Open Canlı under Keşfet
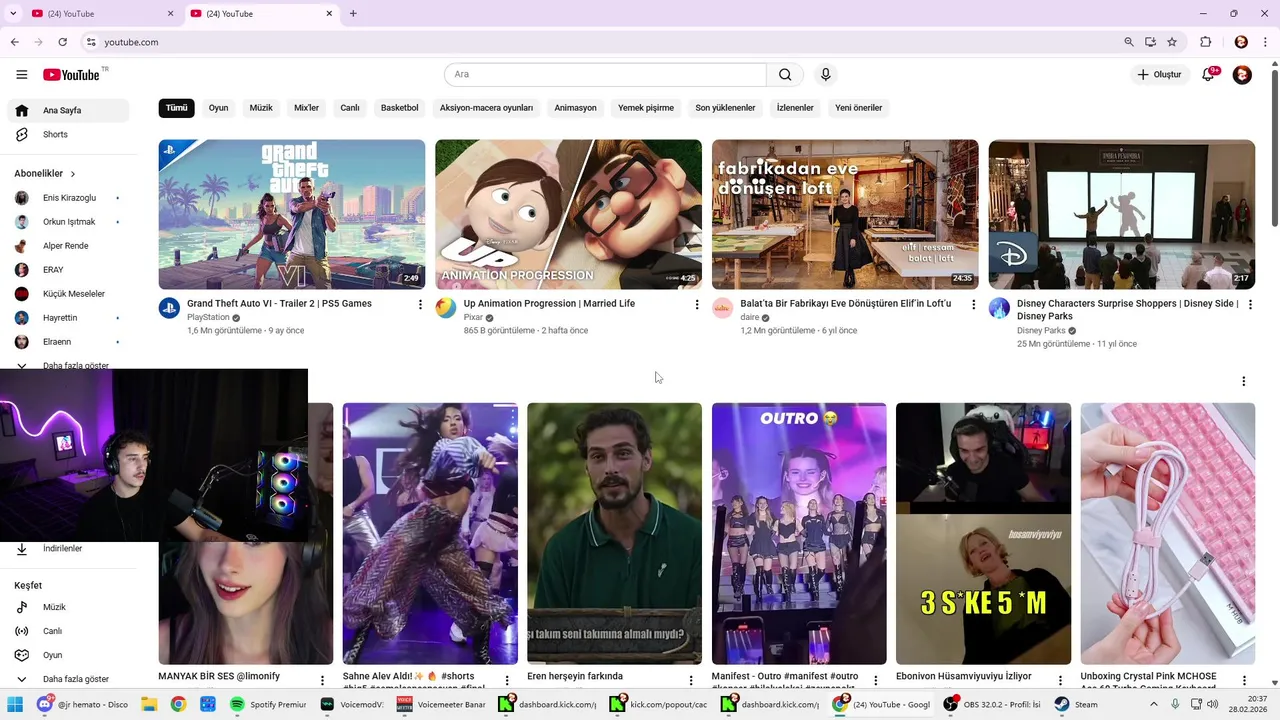 68,631
